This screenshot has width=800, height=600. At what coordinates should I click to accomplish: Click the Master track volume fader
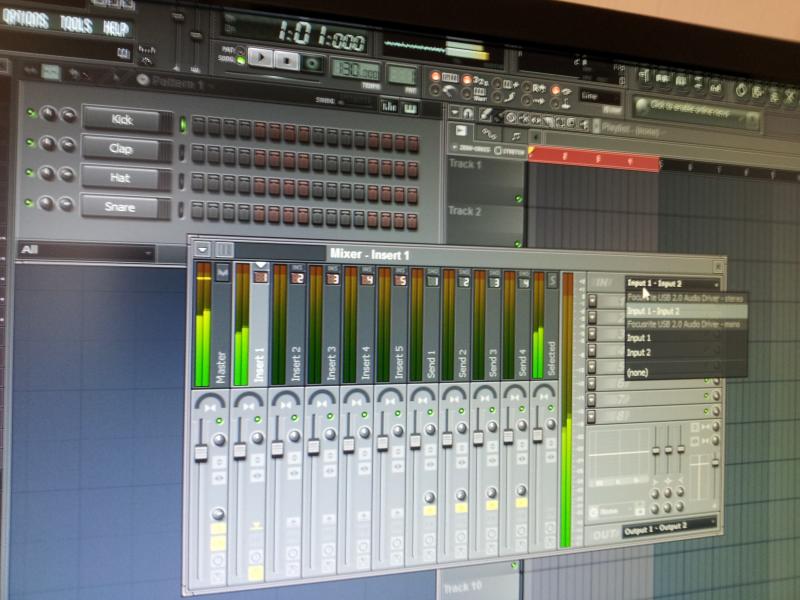tap(201, 453)
